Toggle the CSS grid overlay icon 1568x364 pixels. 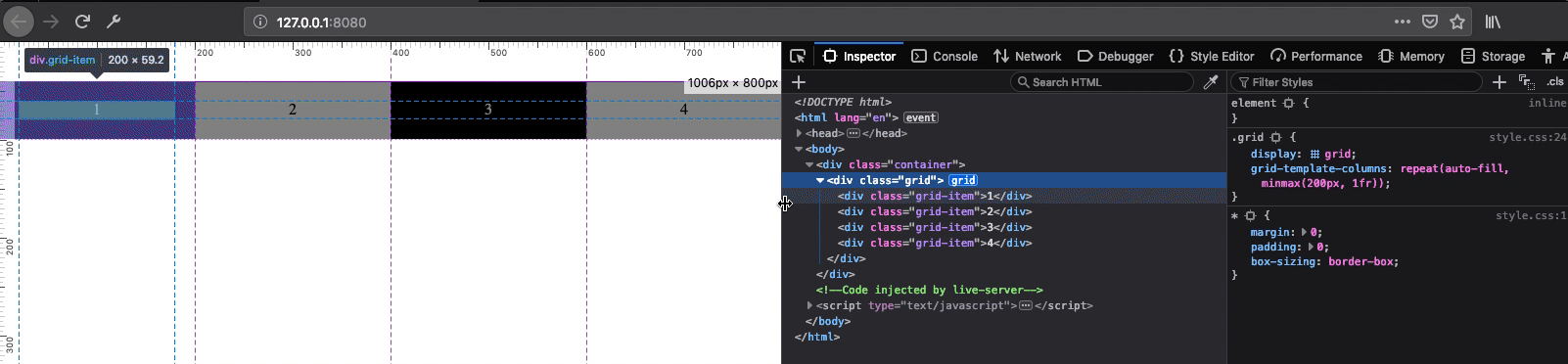[1314, 154]
